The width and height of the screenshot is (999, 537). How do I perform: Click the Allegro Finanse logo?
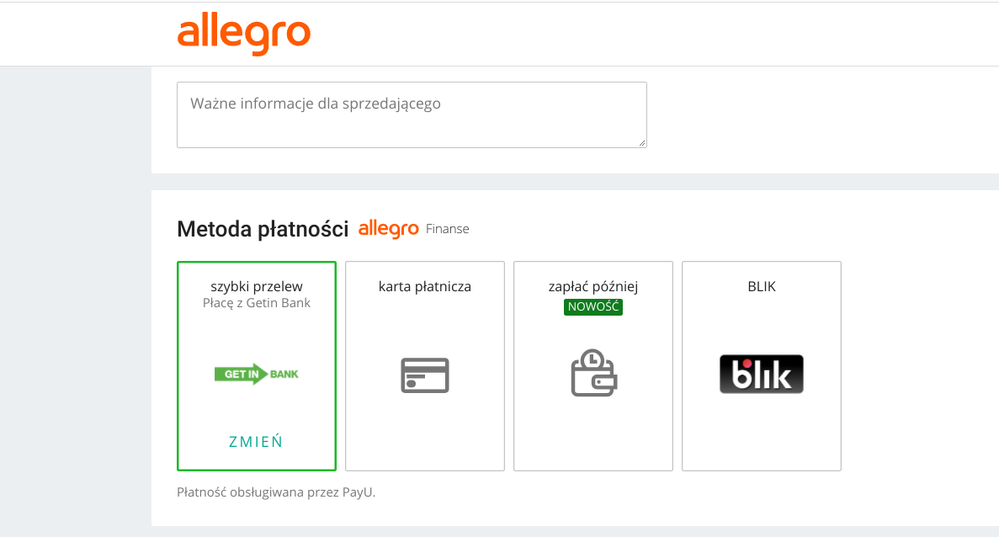(x=413, y=229)
